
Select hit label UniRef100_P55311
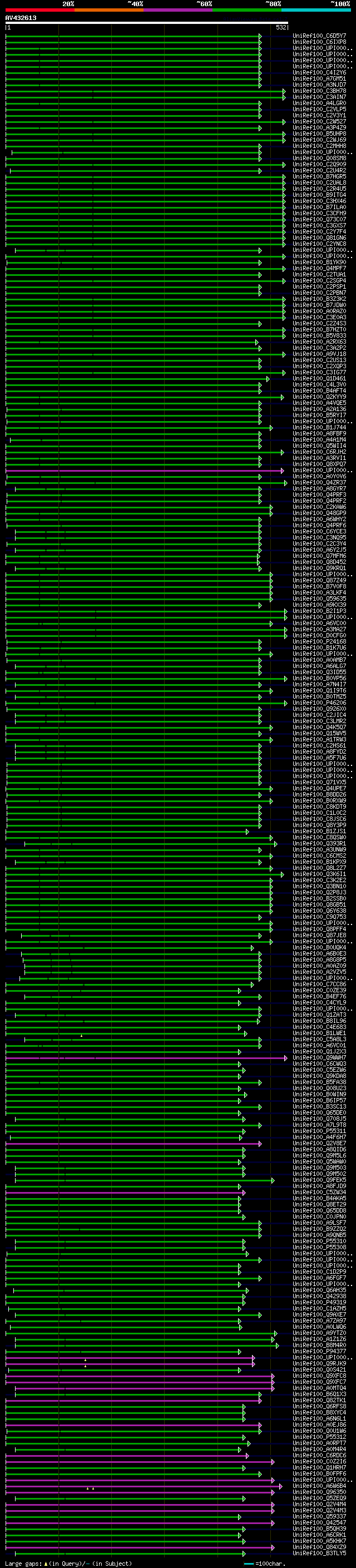(319, 1131)
